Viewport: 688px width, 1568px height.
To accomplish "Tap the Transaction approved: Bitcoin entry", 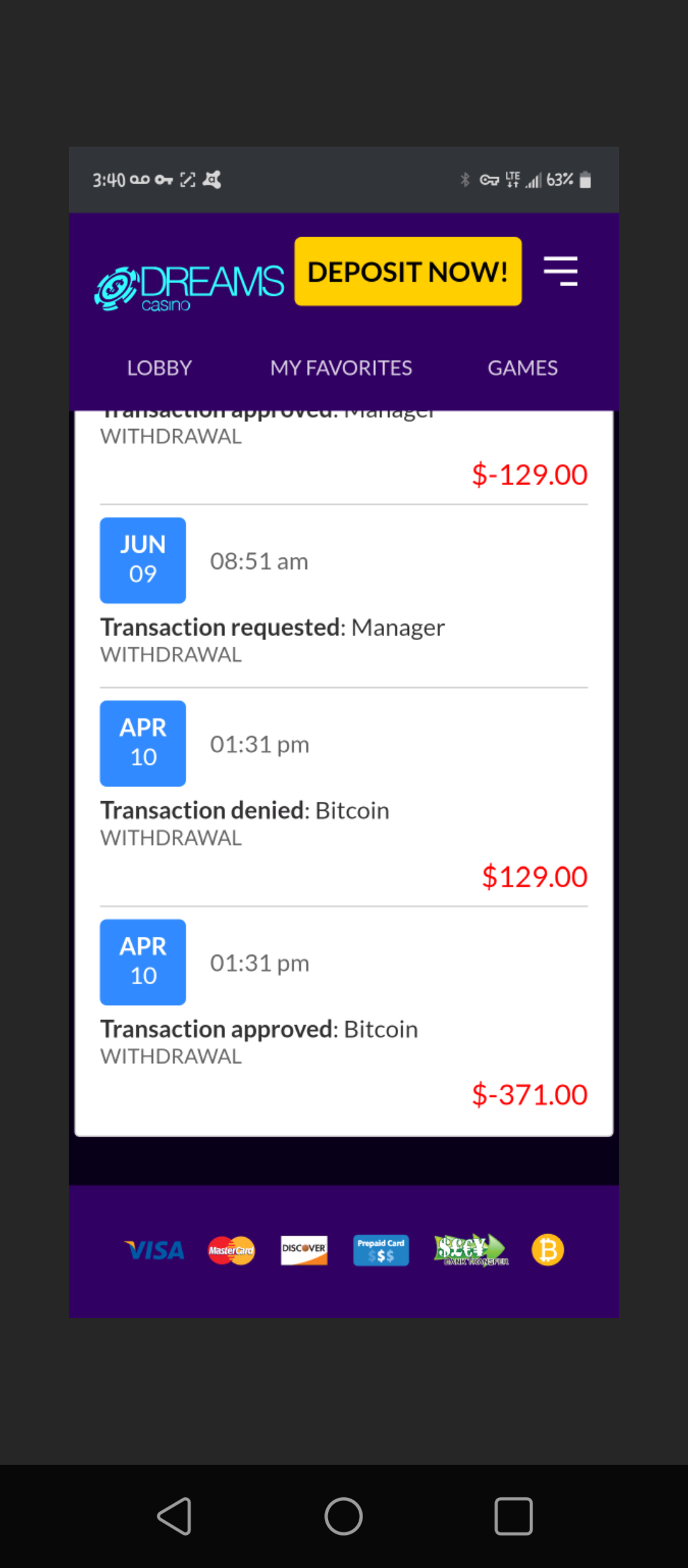I will click(259, 1029).
